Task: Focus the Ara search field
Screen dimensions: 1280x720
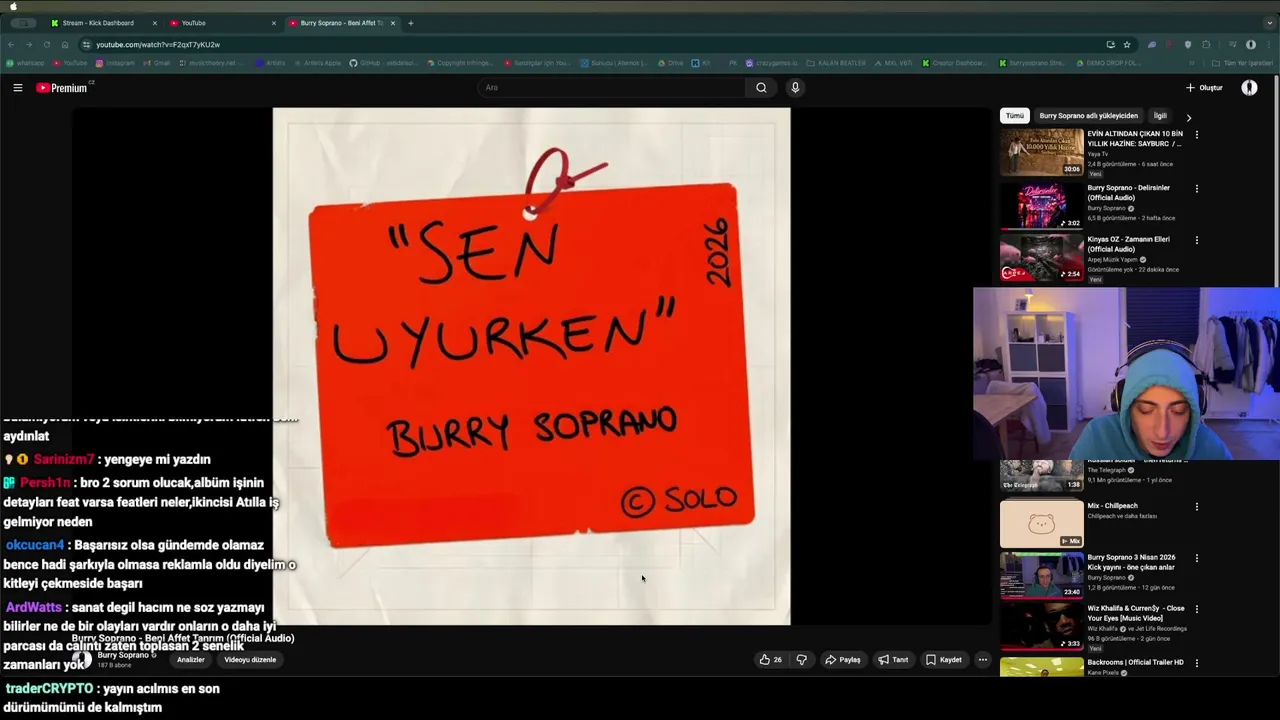Action: click(612, 88)
